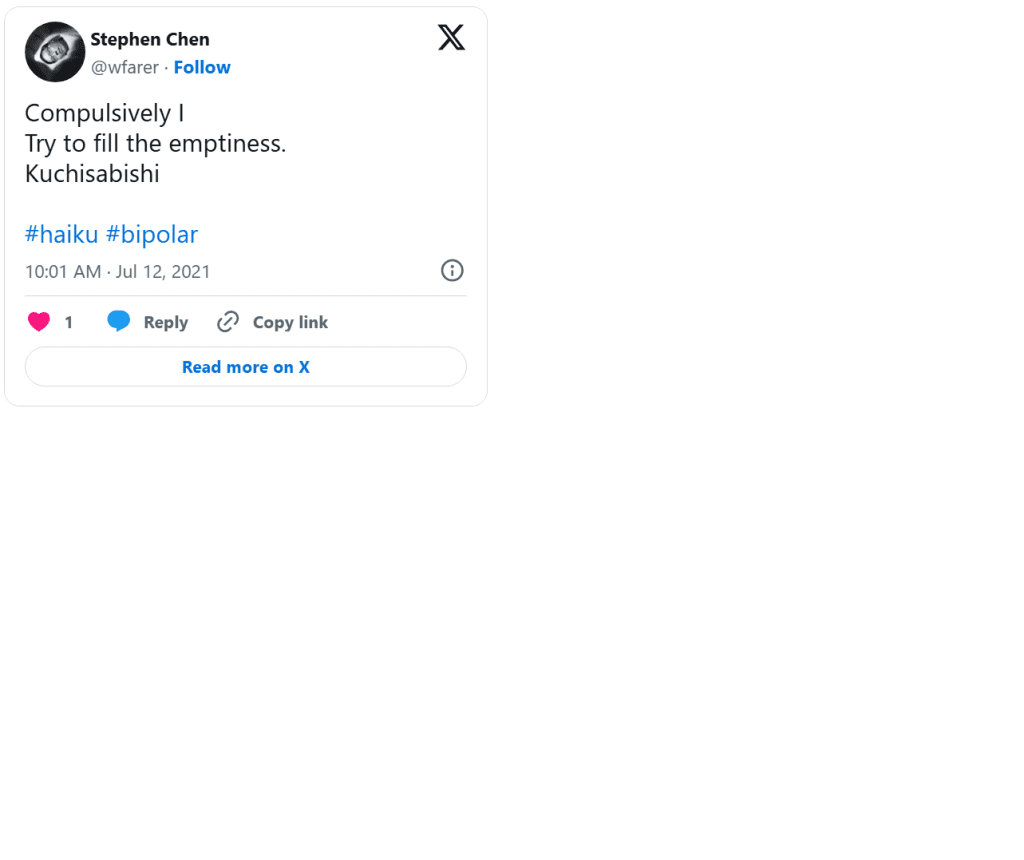This screenshot has height=860, width=1024.
Task: Click the X logo on the tweet
Action: [451, 38]
